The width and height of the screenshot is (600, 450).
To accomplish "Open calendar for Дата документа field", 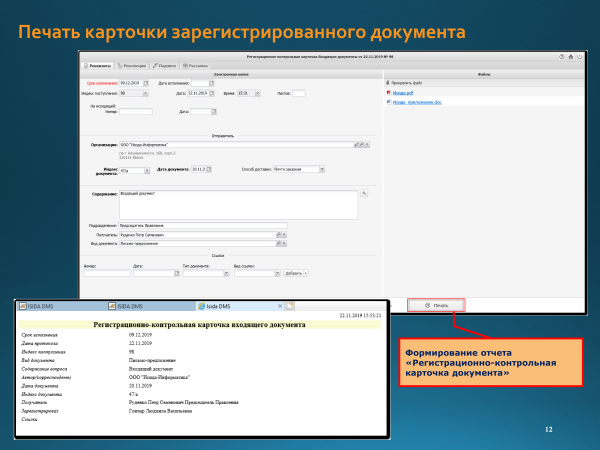I will point(210,170).
